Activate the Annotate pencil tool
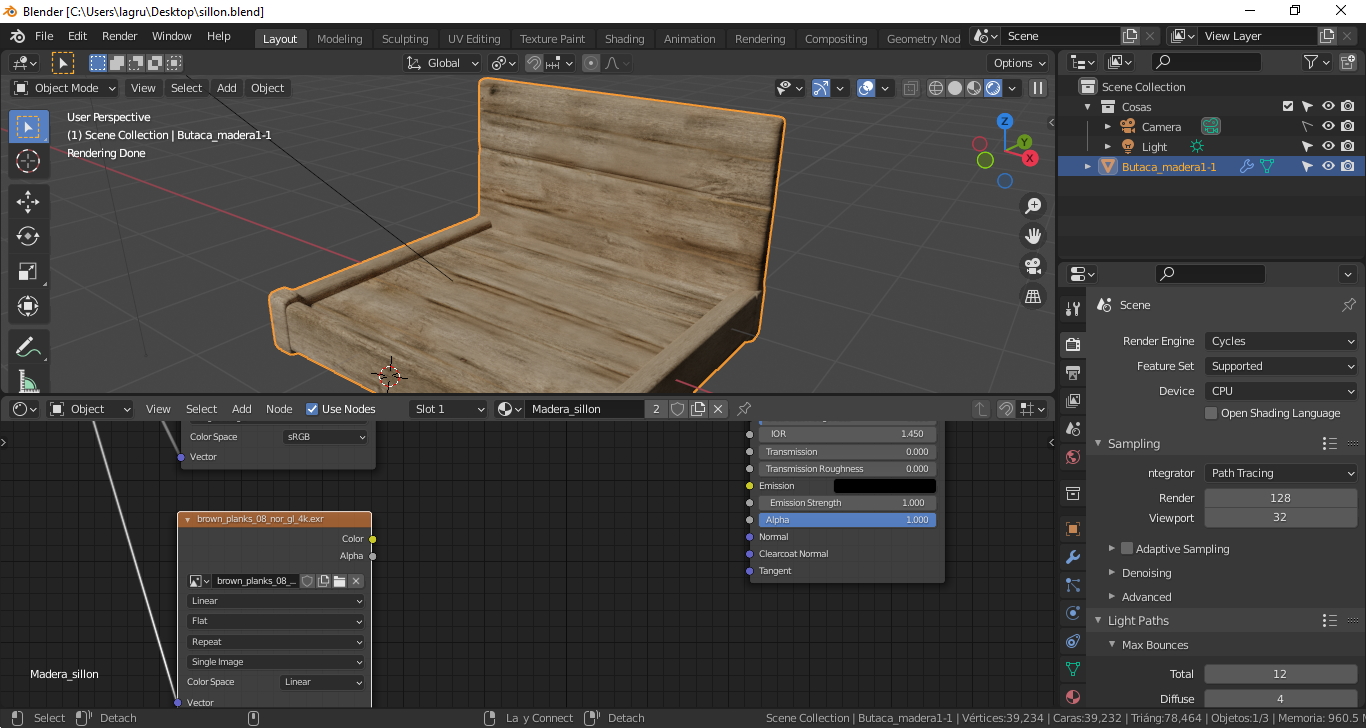 (28, 348)
